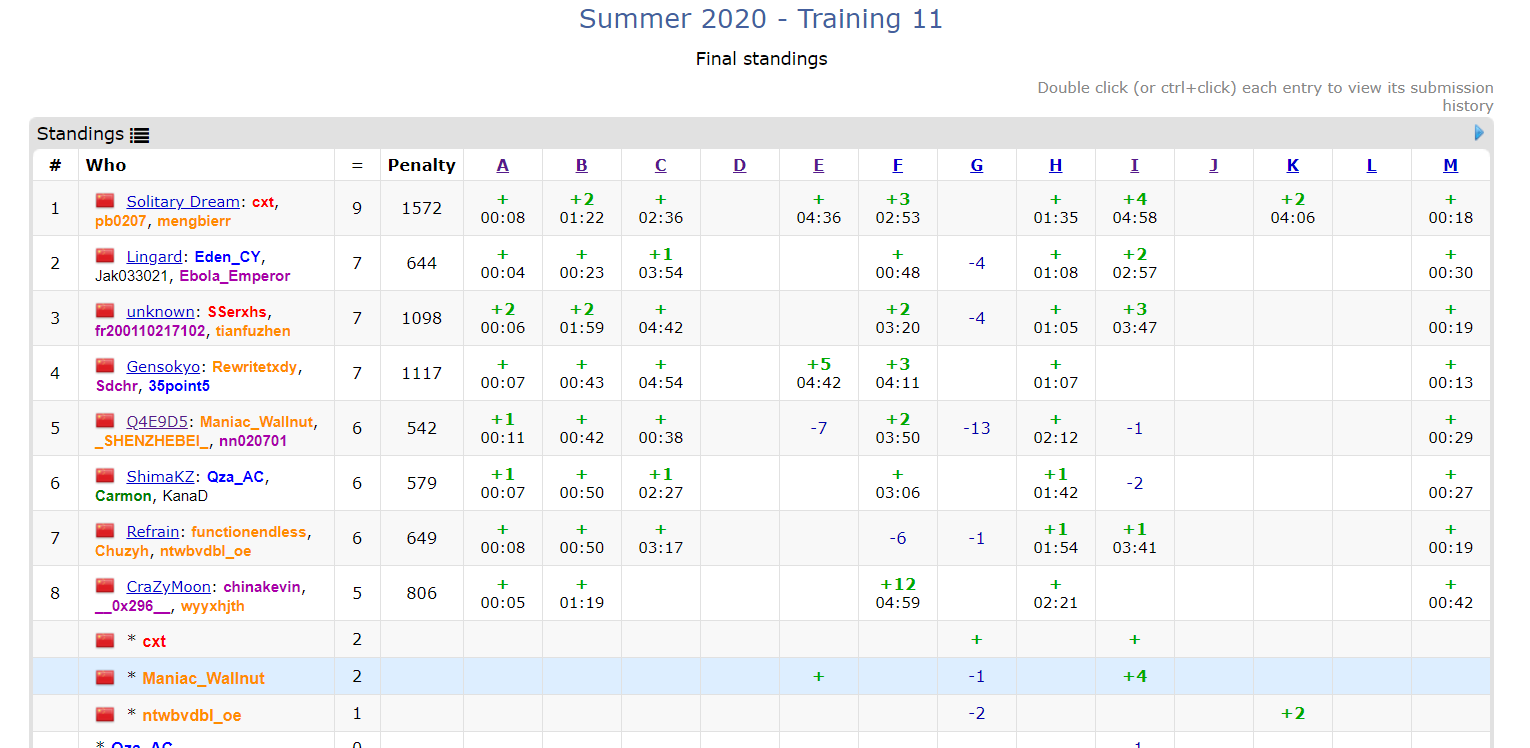
Task: Open problem G from header
Action: (x=976, y=166)
